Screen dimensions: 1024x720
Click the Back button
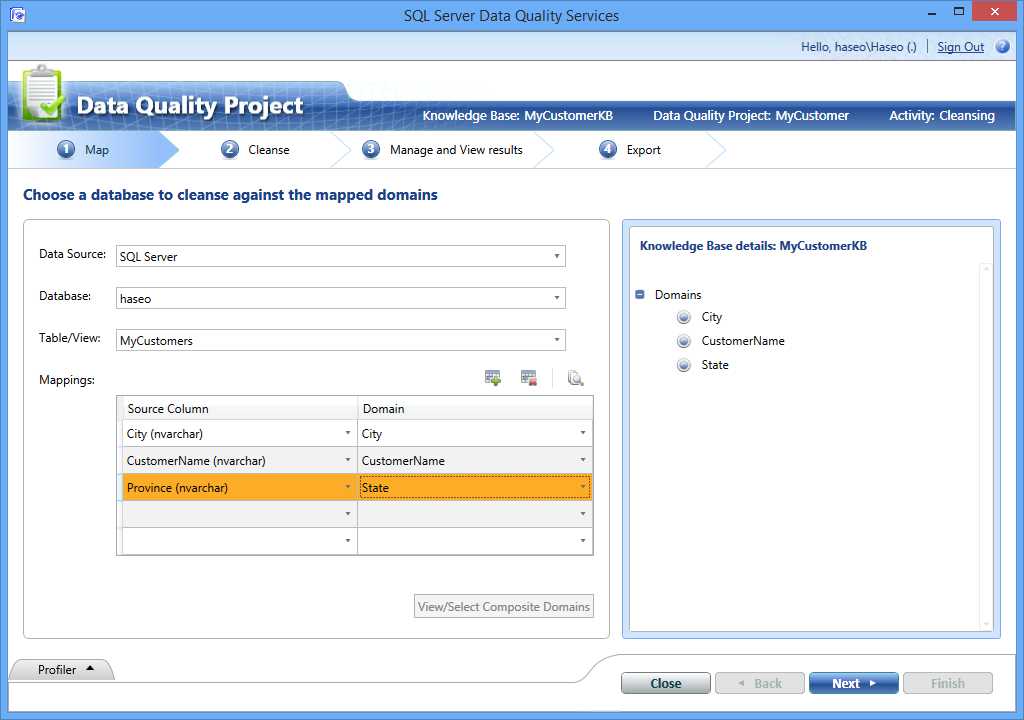pyautogui.click(x=760, y=683)
